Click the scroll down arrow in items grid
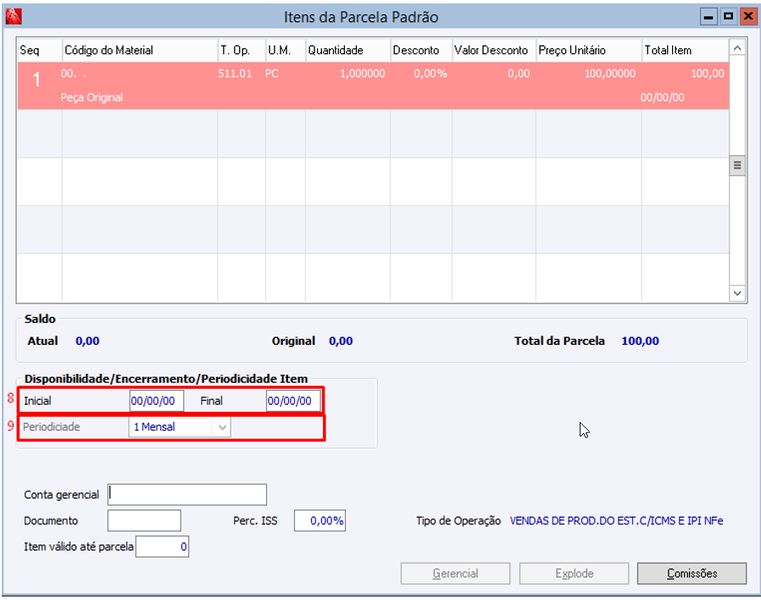Screen dimensions: 761x600 point(737,293)
